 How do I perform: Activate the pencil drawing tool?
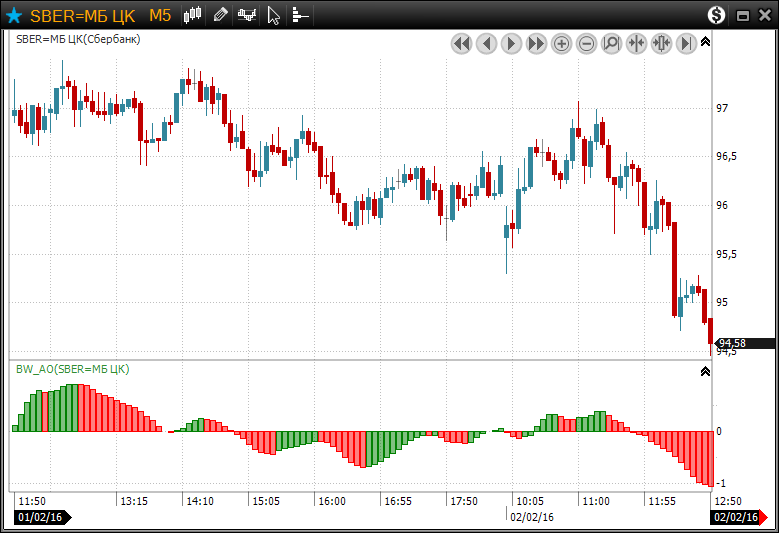click(x=220, y=15)
